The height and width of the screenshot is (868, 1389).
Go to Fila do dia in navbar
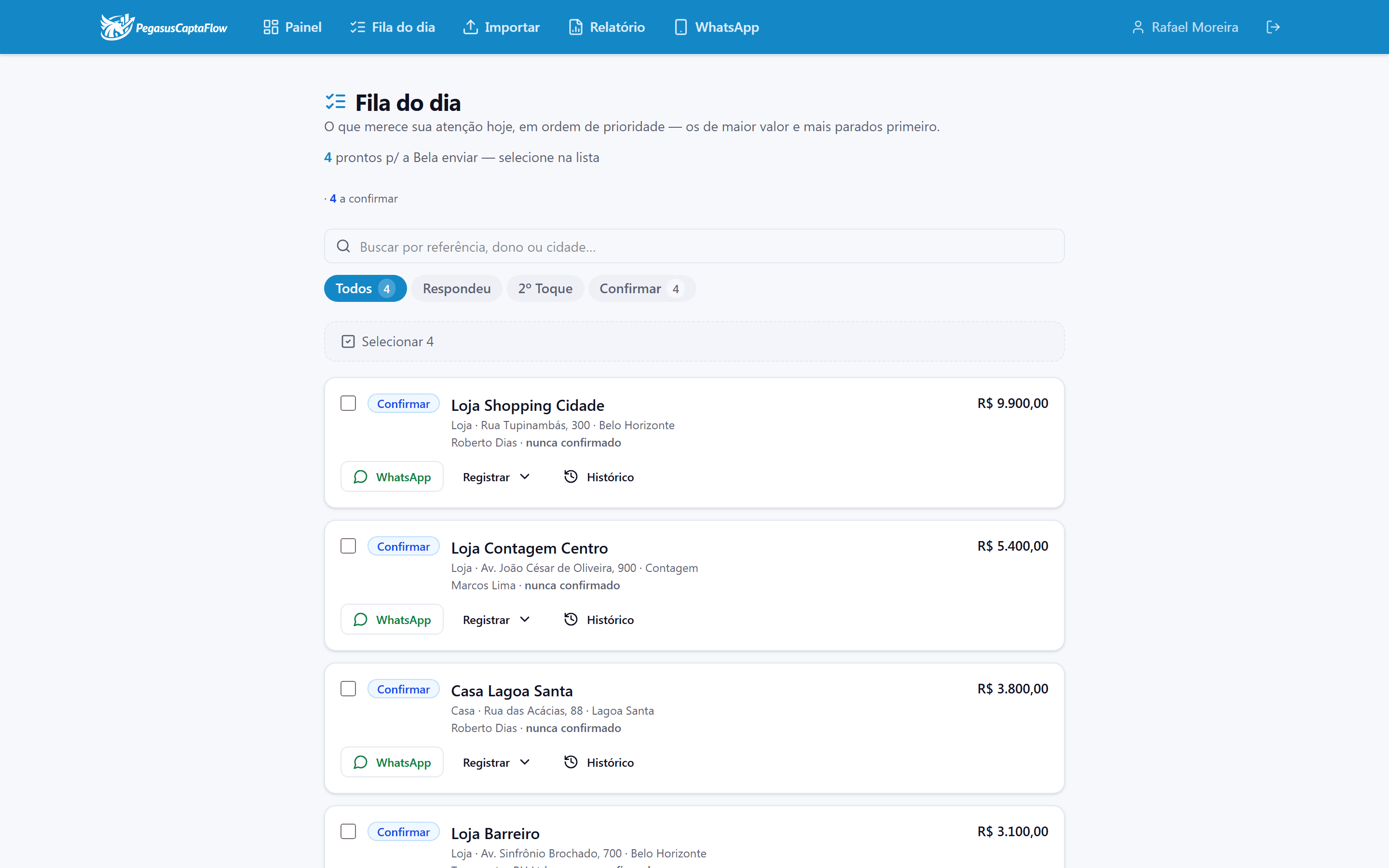[x=393, y=27]
